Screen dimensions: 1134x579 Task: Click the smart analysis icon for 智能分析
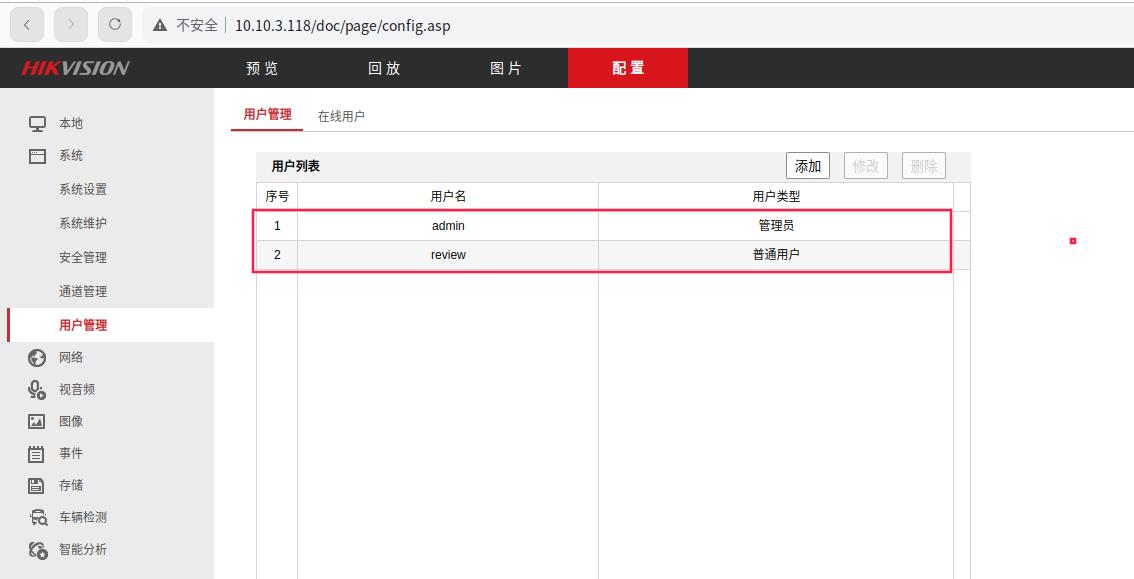(37, 550)
